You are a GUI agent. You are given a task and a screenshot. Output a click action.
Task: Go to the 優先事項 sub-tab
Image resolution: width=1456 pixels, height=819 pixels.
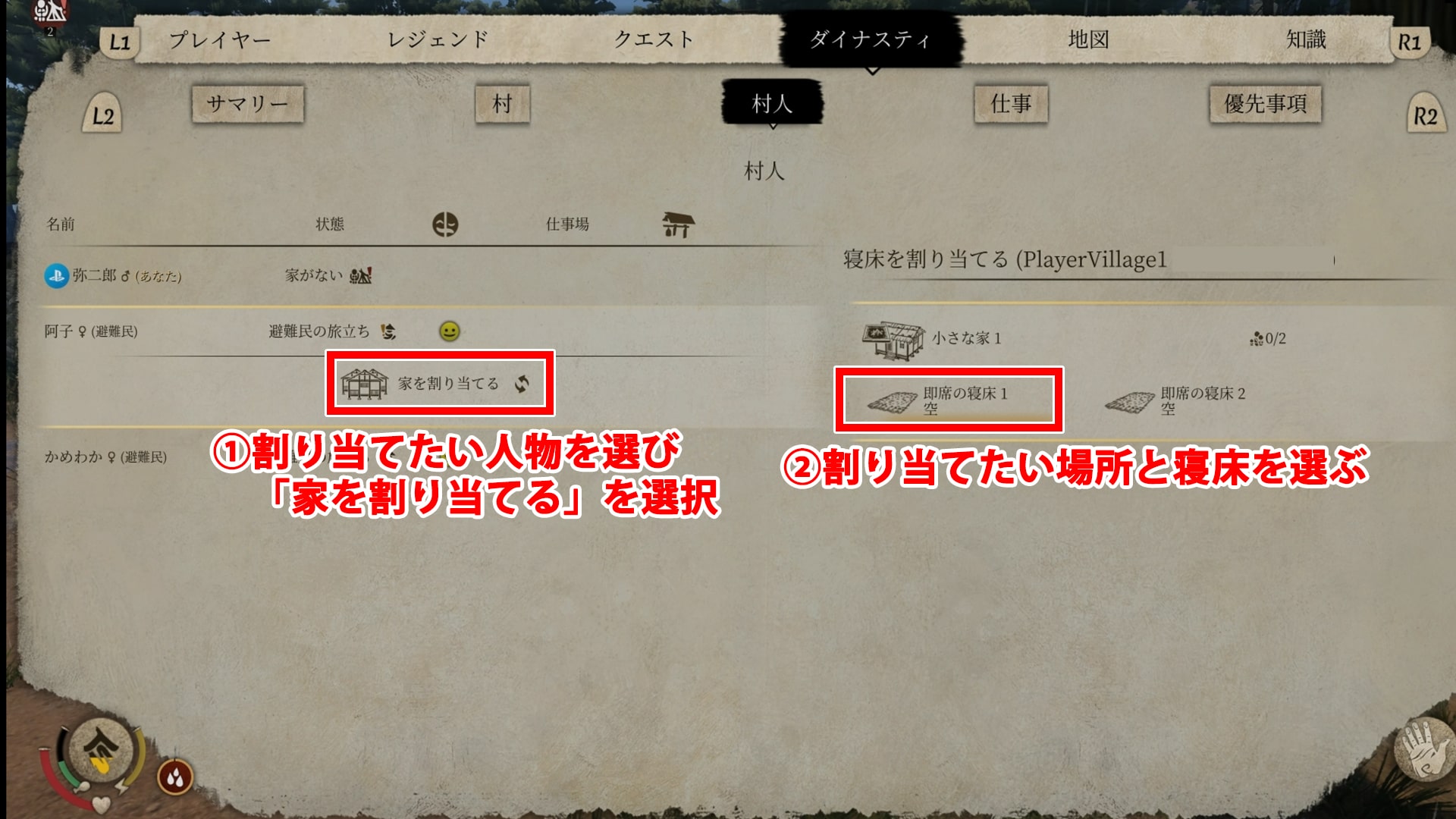pyautogui.click(x=1265, y=104)
